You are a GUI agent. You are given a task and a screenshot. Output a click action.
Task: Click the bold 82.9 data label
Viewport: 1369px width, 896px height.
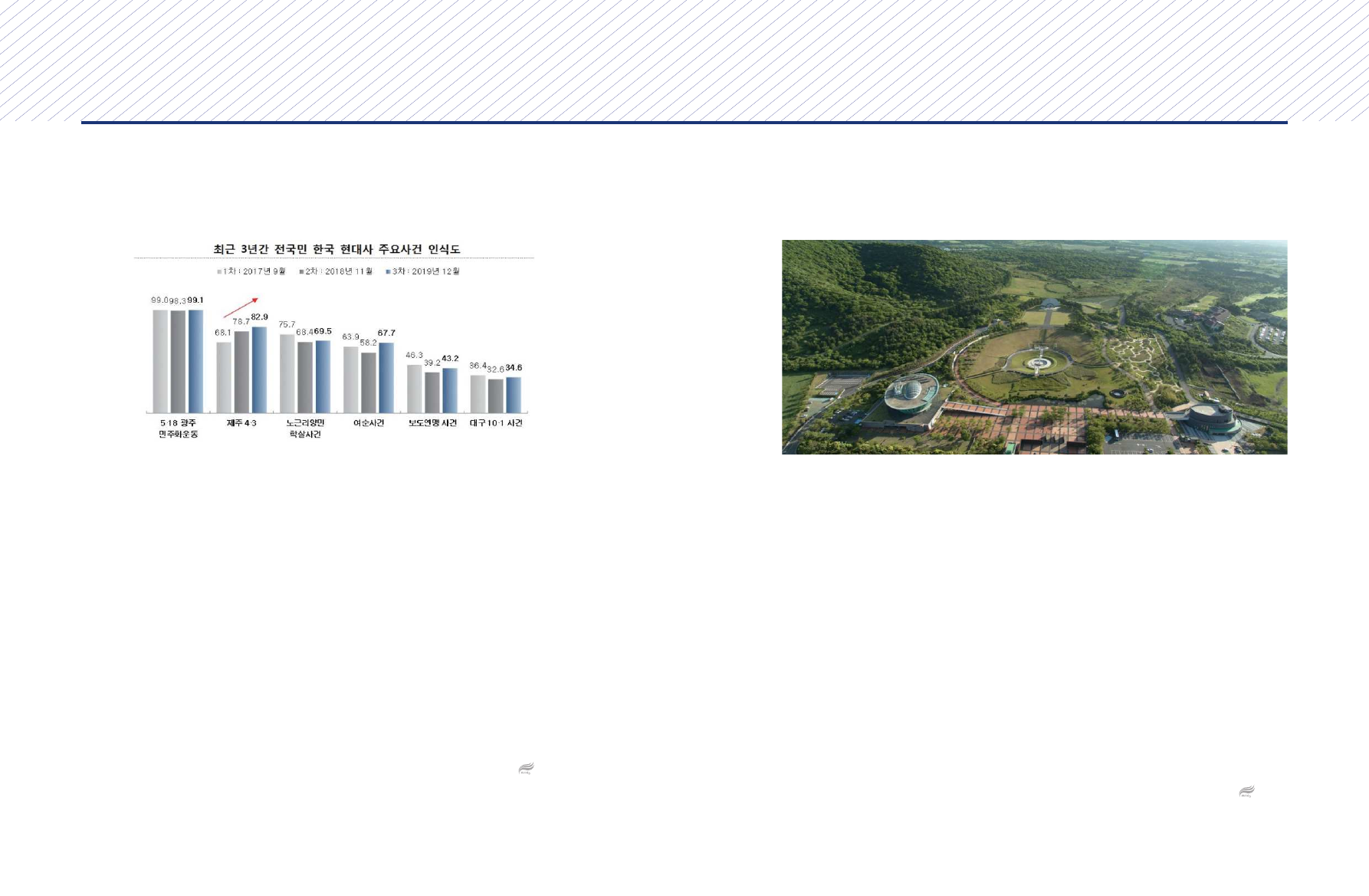[260, 317]
